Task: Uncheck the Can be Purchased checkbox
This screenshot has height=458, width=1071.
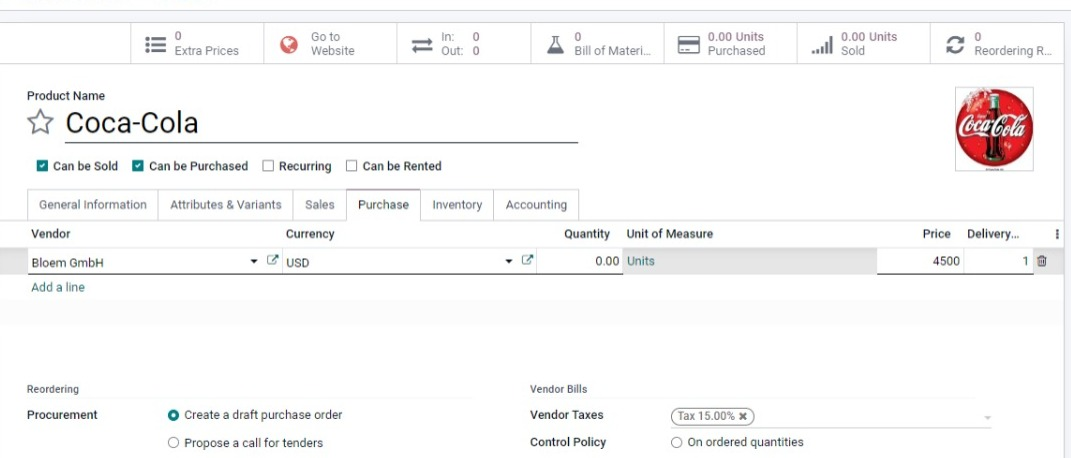Action: [138, 166]
